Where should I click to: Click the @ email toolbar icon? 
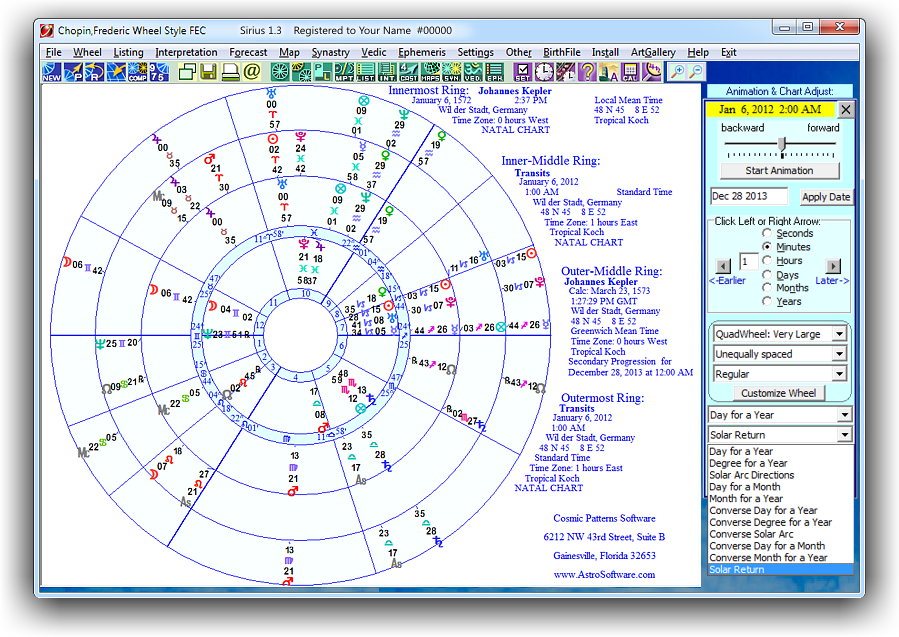pos(252,72)
